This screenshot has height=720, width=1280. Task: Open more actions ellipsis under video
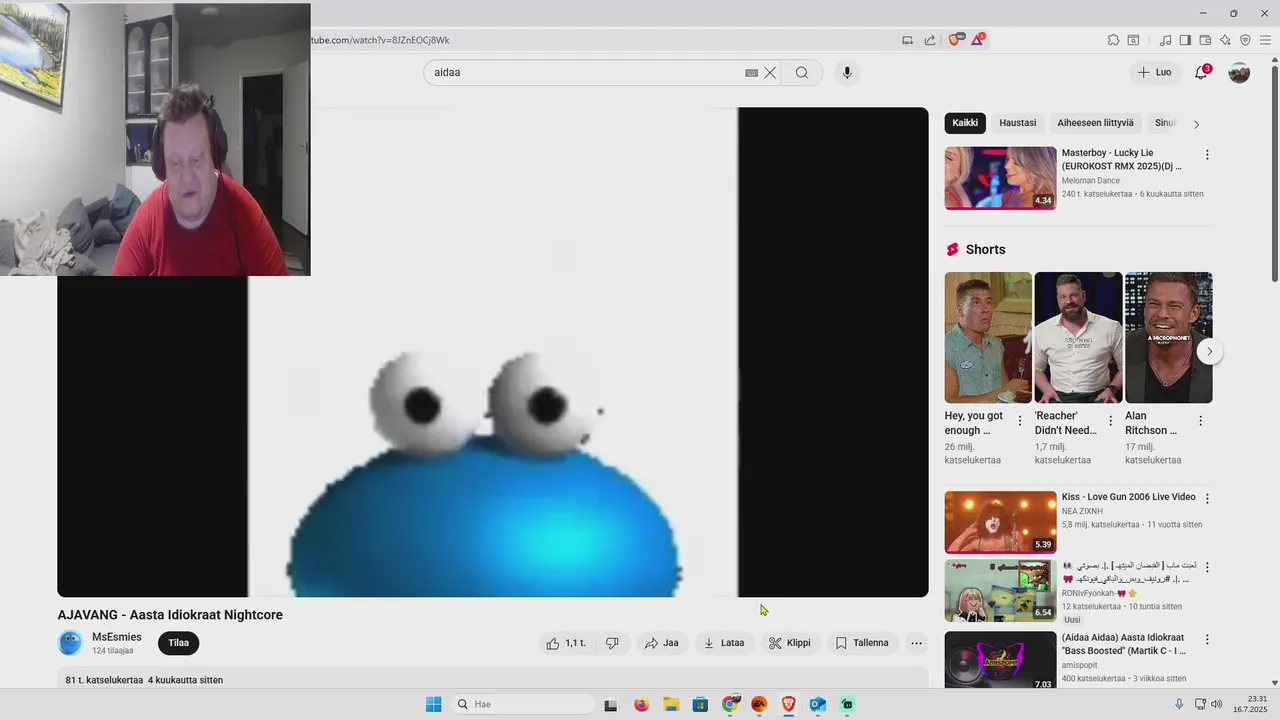pos(916,643)
